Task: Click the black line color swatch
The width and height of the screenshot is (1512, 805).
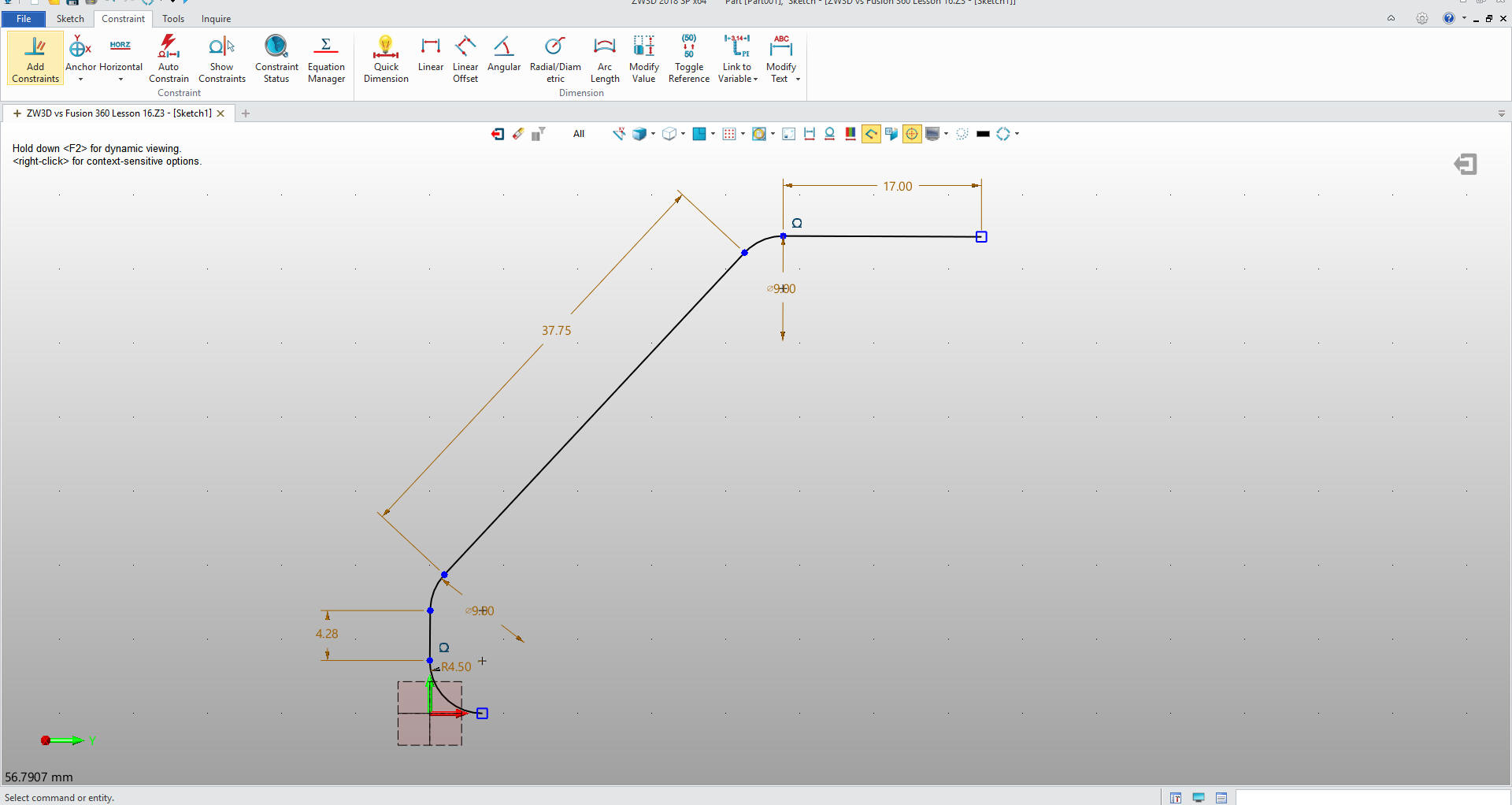Action: pyautogui.click(x=983, y=134)
